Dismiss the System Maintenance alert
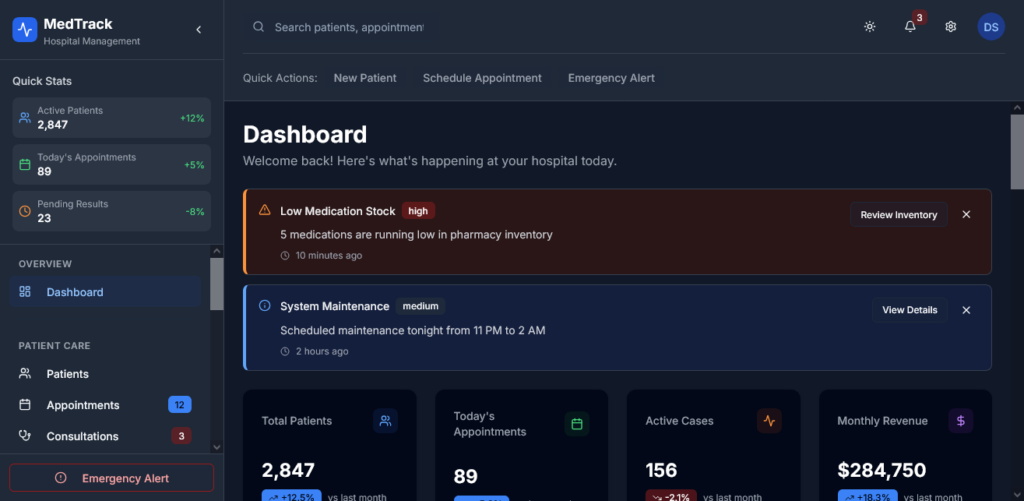Image resolution: width=1024 pixels, height=501 pixels. [966, 310]
